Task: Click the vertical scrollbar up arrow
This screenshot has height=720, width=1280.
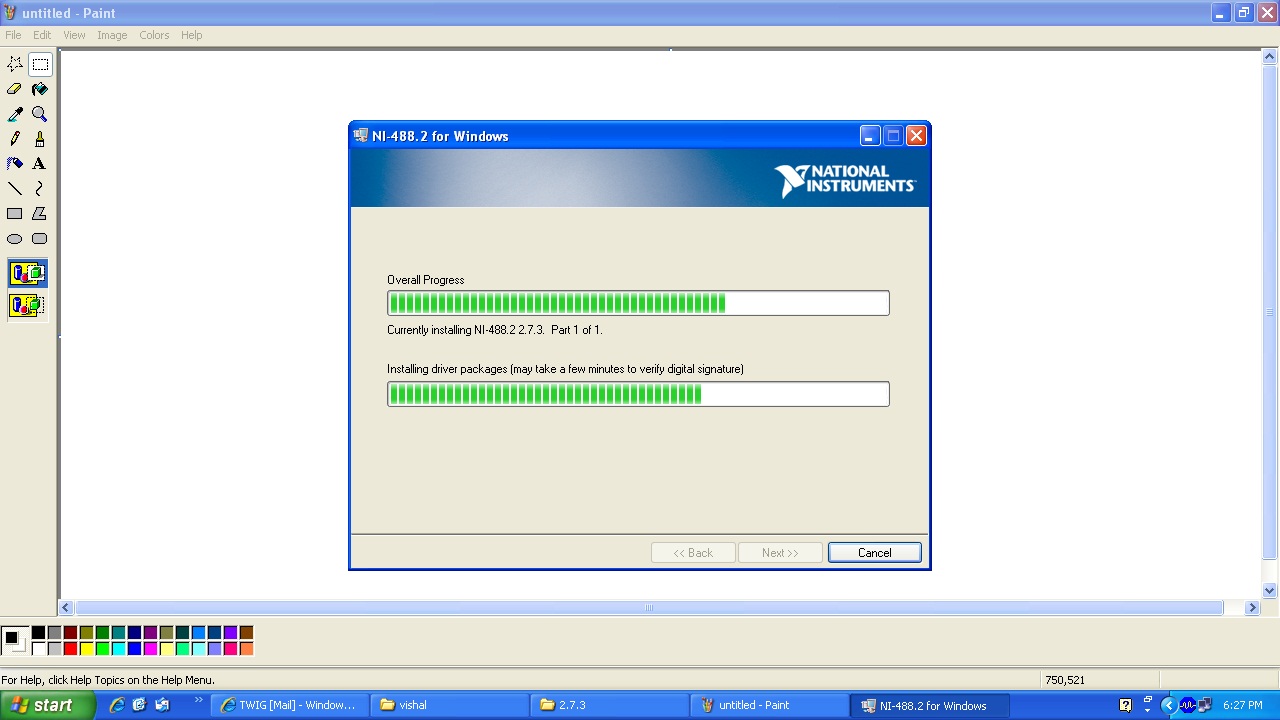Action: coord(1270,57)
